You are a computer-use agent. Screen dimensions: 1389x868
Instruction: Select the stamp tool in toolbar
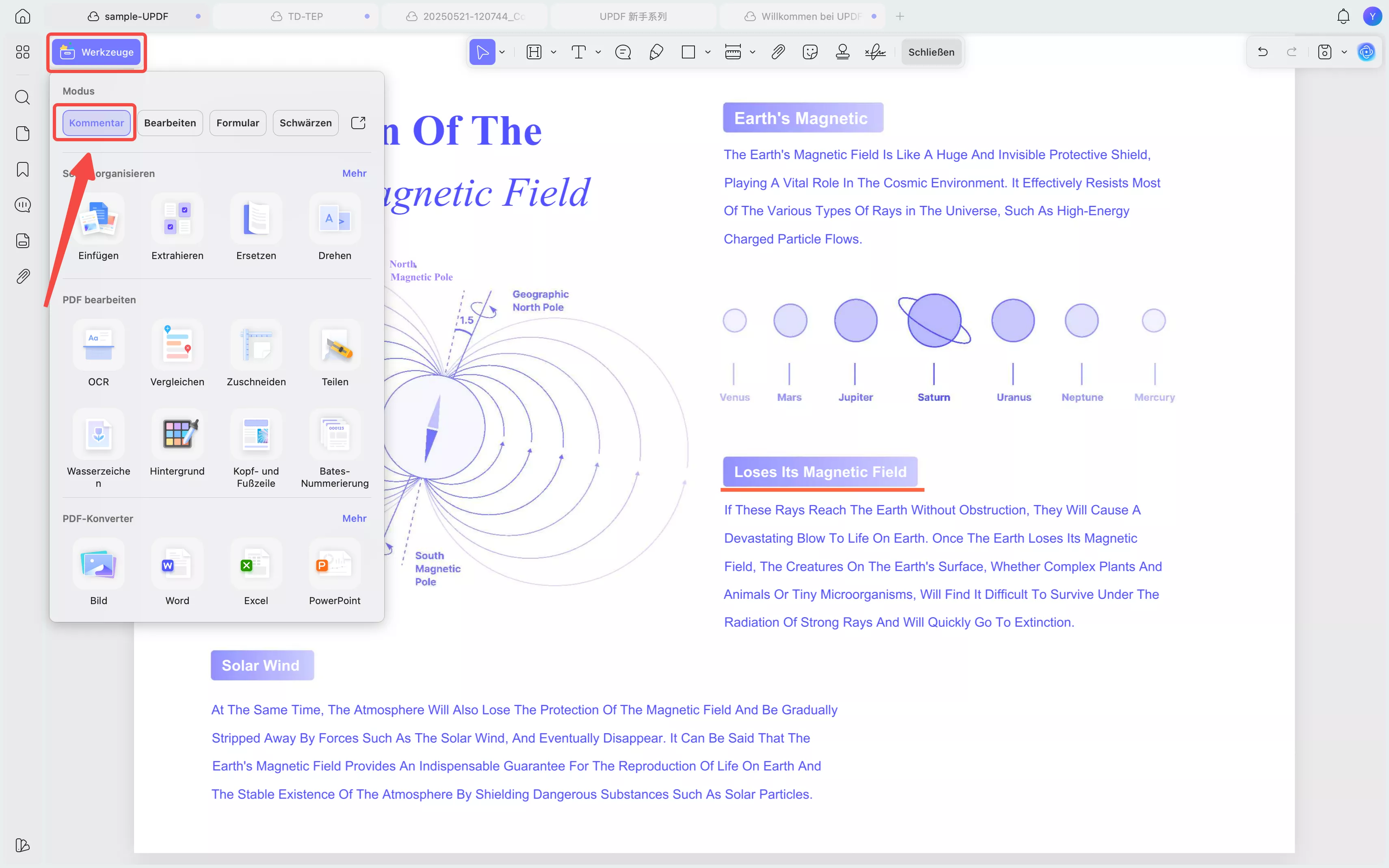tap(842, 52)
